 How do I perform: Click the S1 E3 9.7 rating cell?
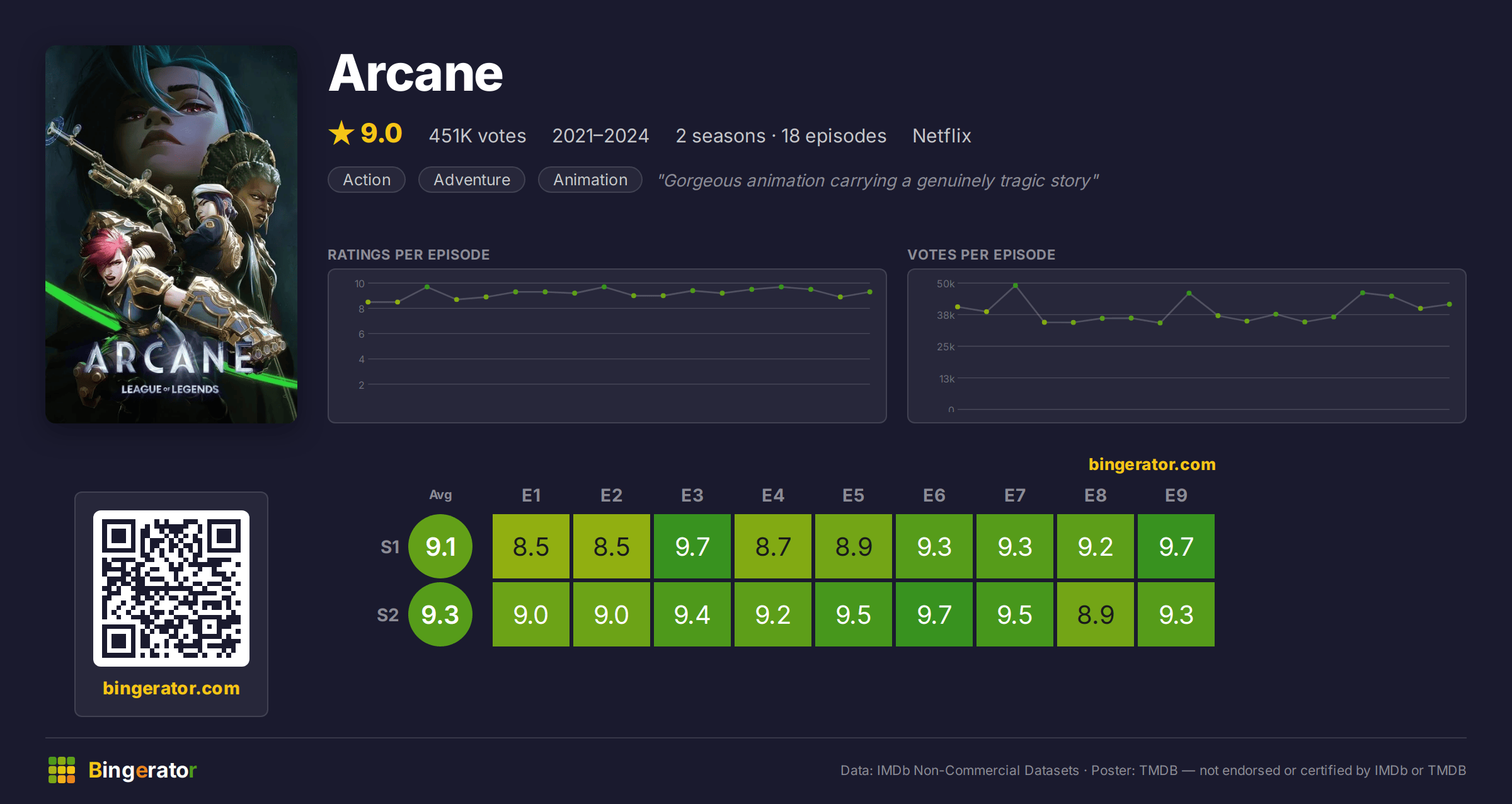tap(692, 546)
